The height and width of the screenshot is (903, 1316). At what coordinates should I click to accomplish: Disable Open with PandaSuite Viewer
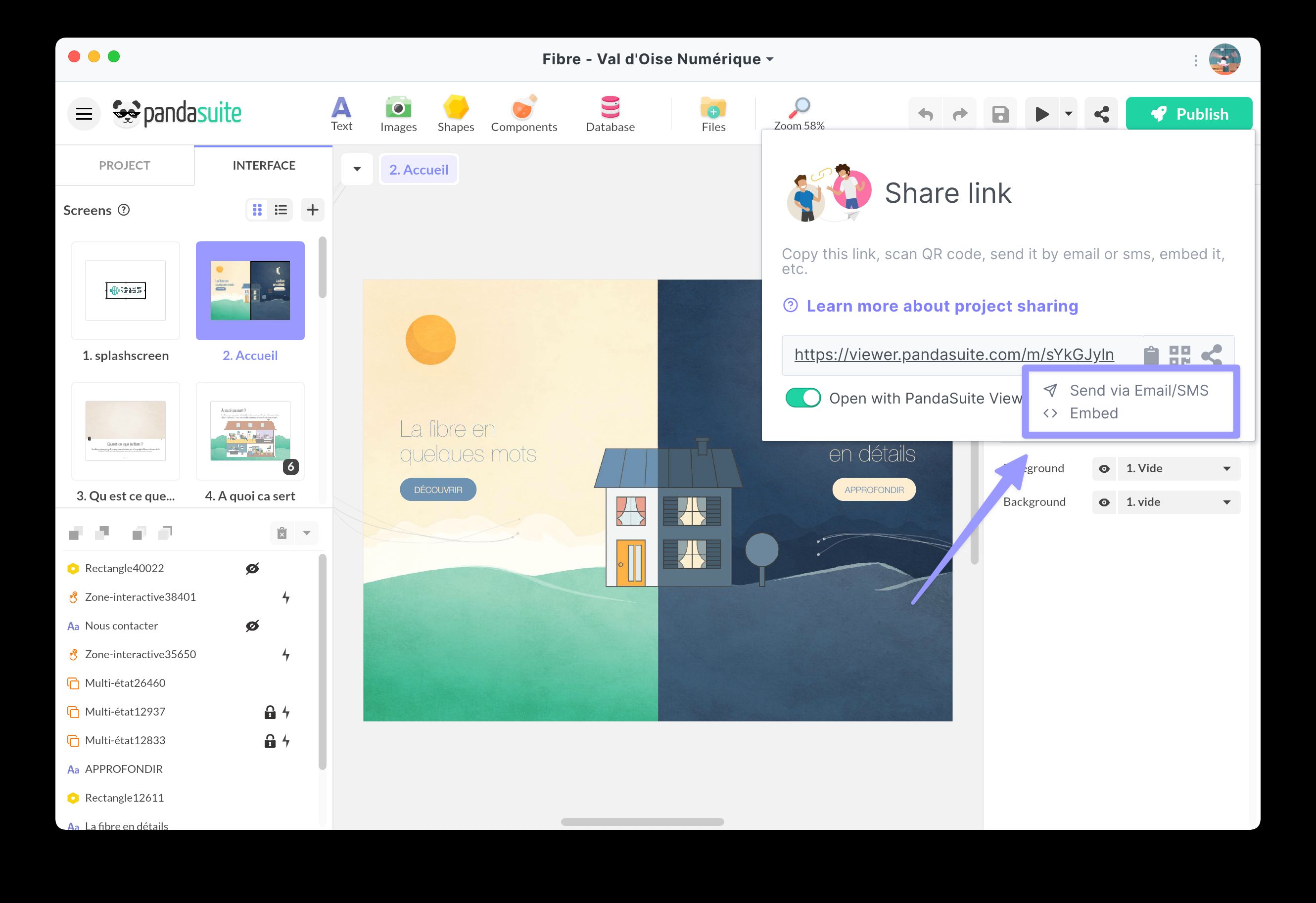(803, 398)
